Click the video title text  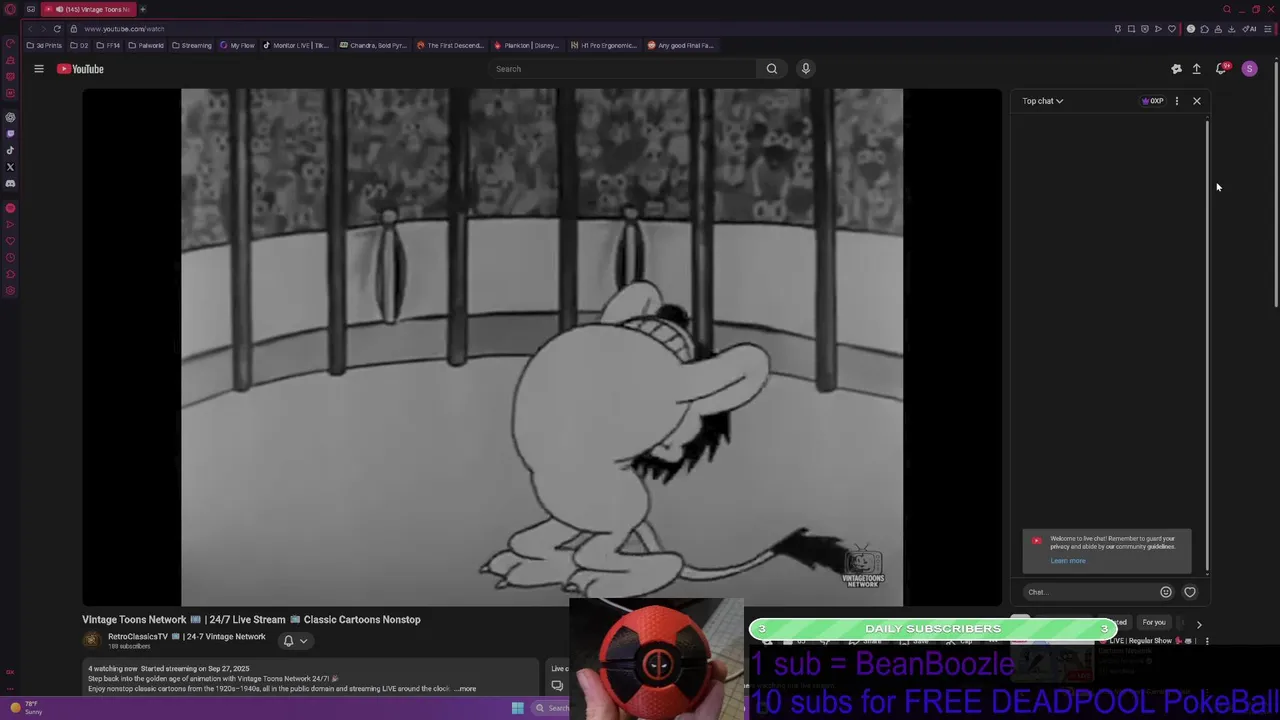(251, 620)
